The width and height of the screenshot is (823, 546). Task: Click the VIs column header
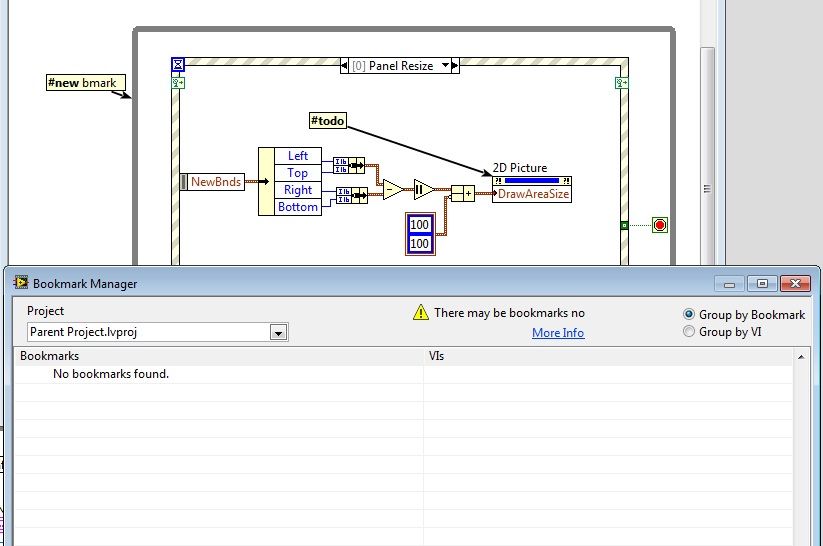[608, 356]
